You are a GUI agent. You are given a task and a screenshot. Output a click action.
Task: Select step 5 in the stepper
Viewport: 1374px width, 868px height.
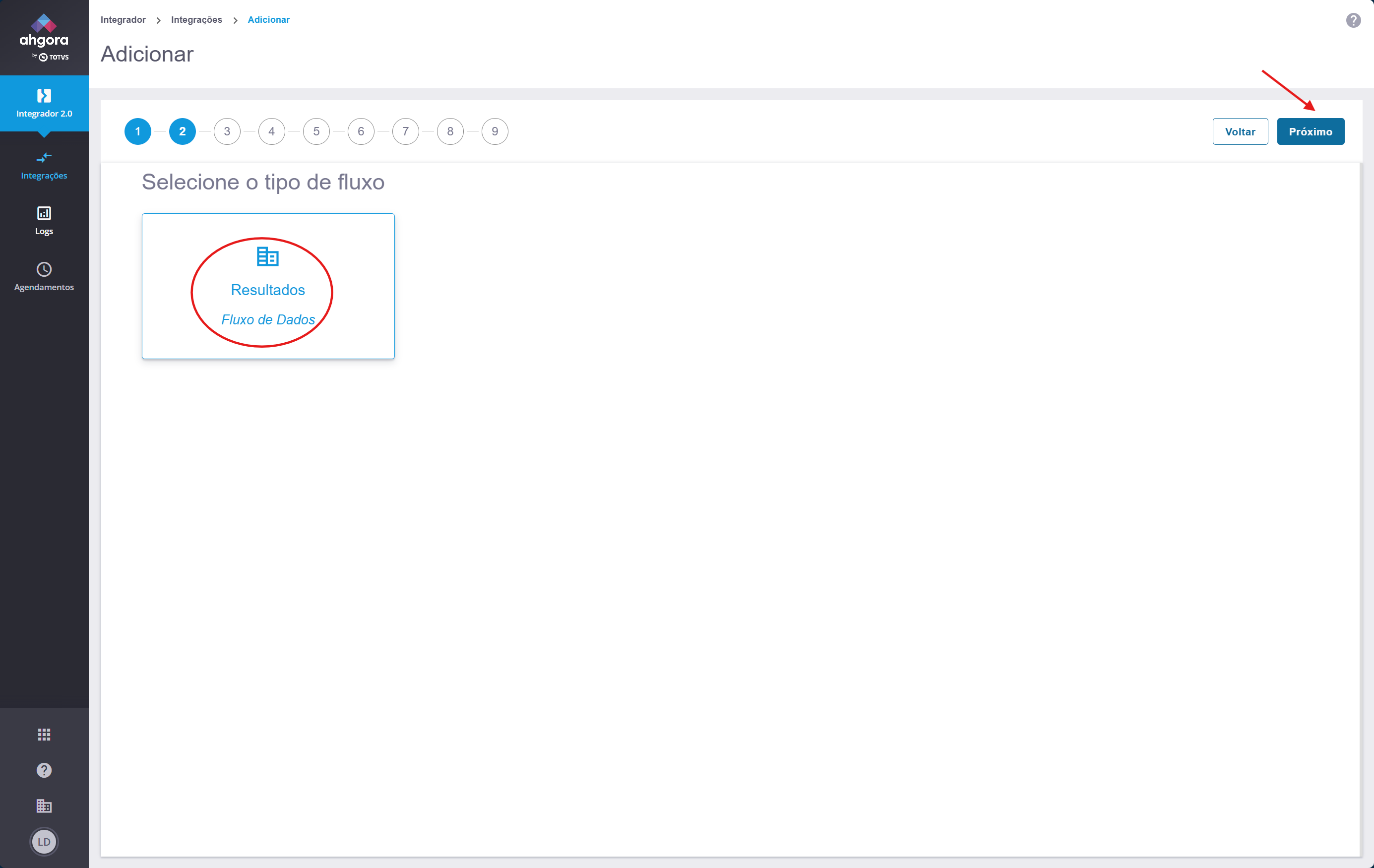[316, 132]
